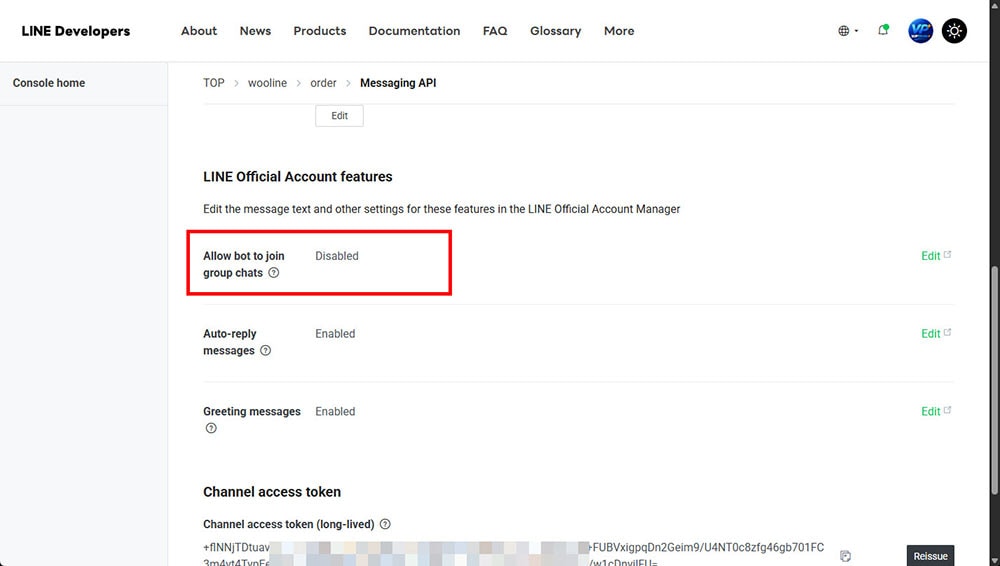
Task: Select the Enabled status for Greeting messages
Action: click(x=335, y=412)
